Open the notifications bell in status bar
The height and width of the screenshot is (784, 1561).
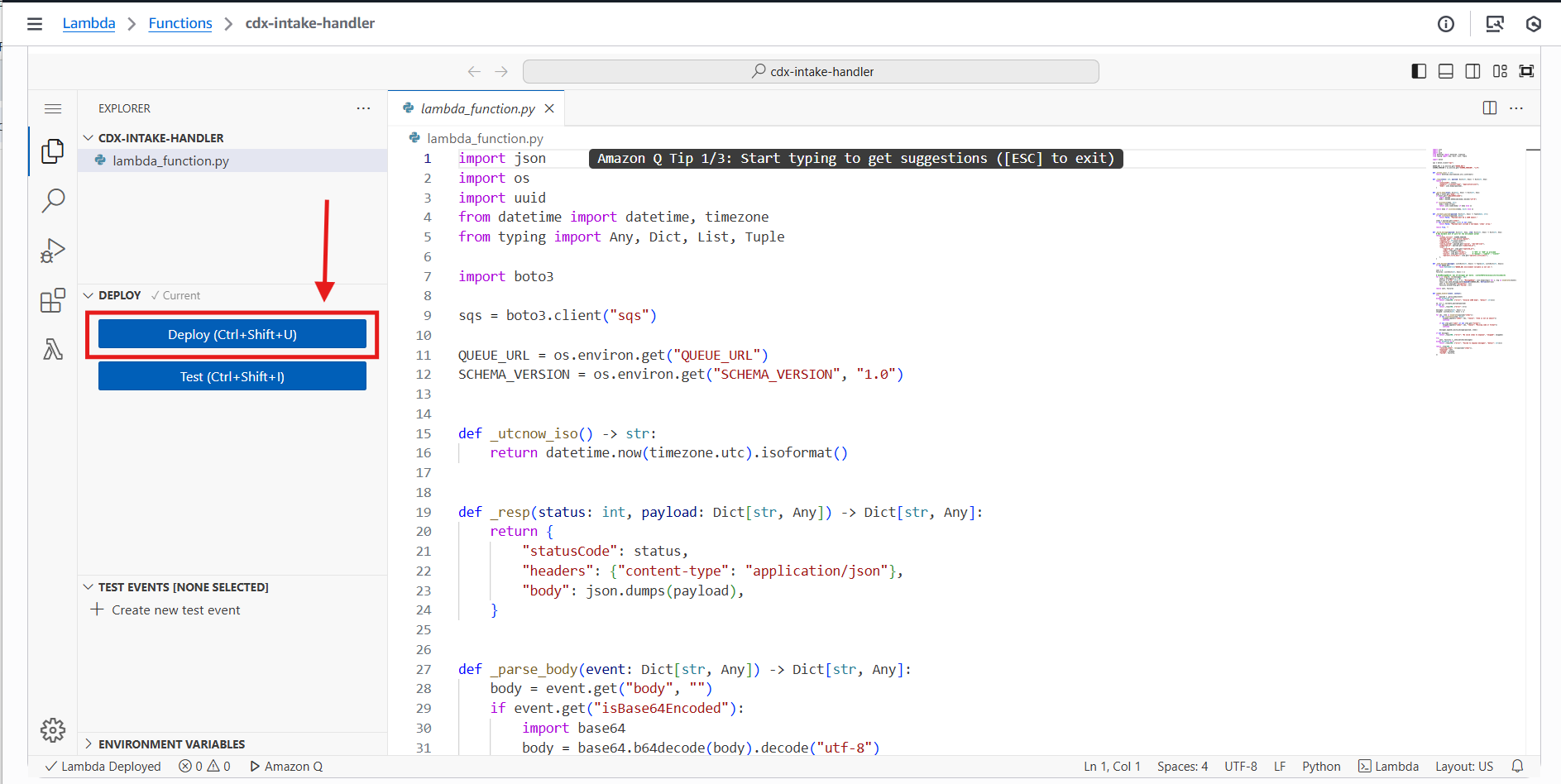pyautogui.click(x=1517, y=767)
